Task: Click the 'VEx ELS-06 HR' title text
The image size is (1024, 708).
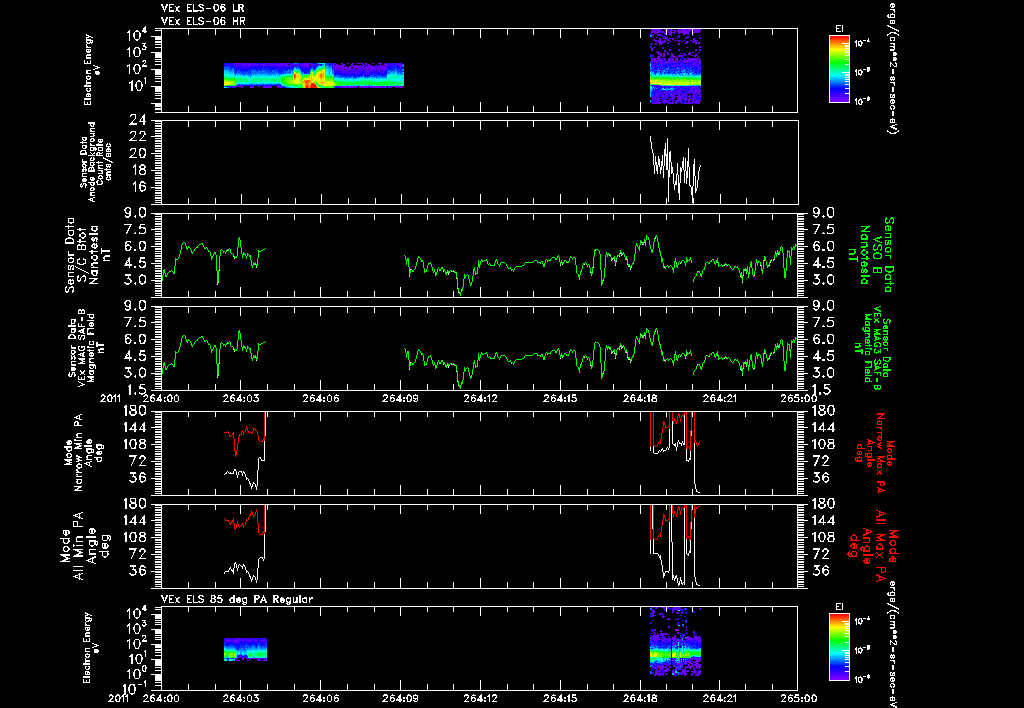Action: click(x=202, y=21)
